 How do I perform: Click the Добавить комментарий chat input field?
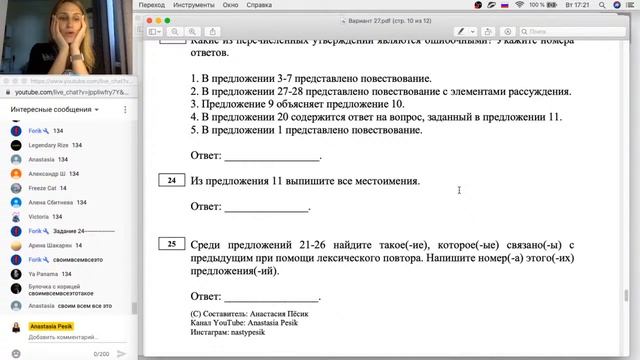click(77, 337)
